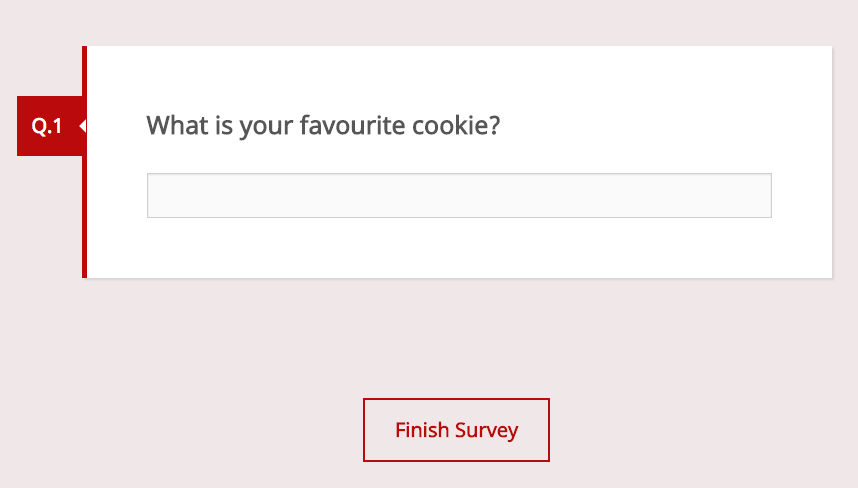Select the Q.1 number label
The height and width of the screenshot is (488, 858).
tap(47, 126)
